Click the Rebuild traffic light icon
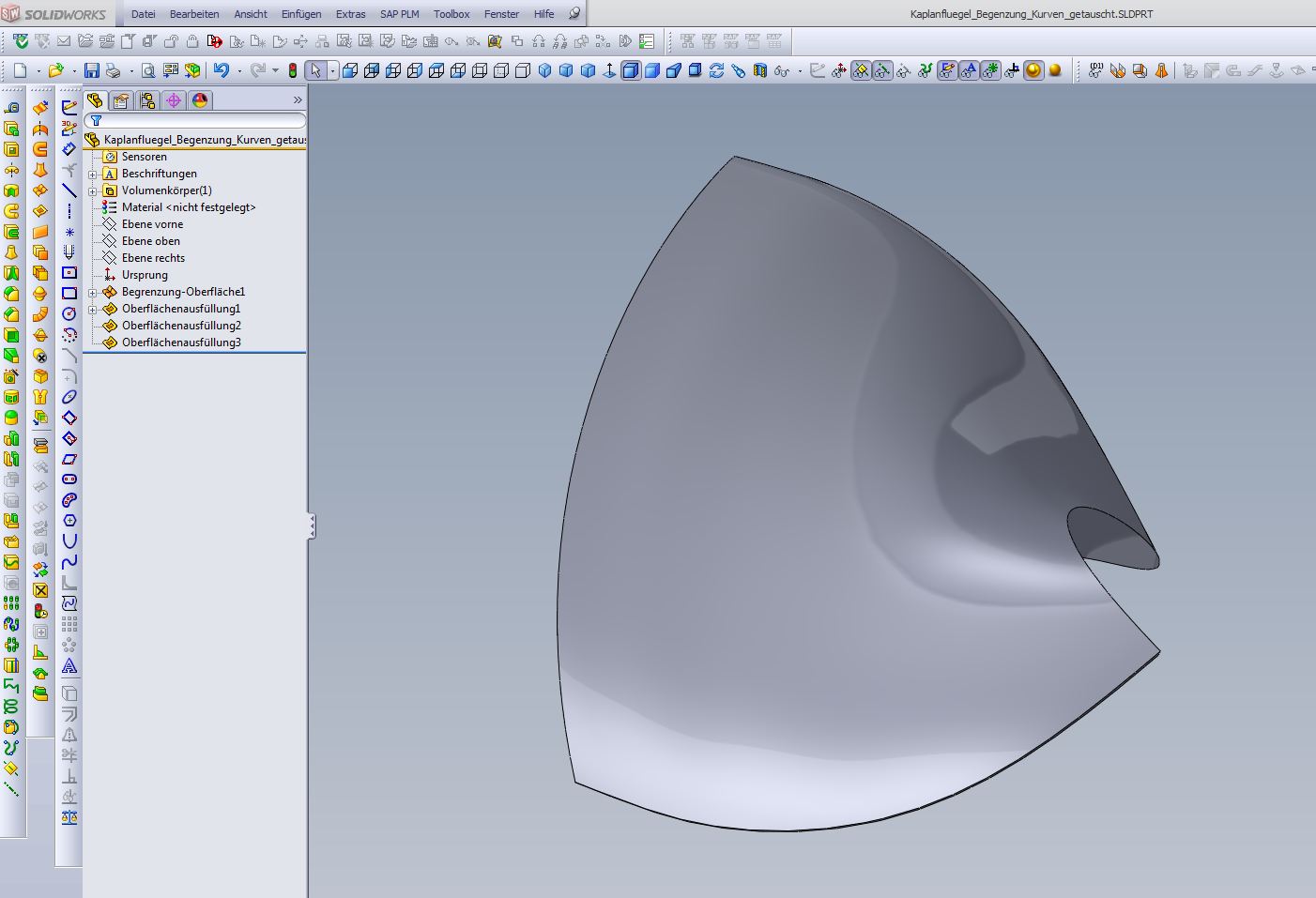The height and width of the screenshot is (898, 1316). point(293,70)
